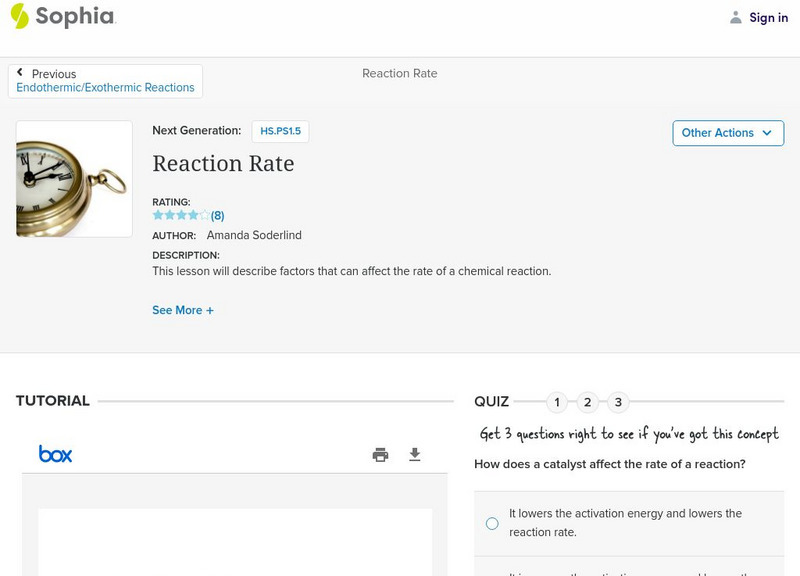Open the ratings count (8)
The width and height of the screenshot is (800, 576).
pyautogui.click(x=218, y=215)
